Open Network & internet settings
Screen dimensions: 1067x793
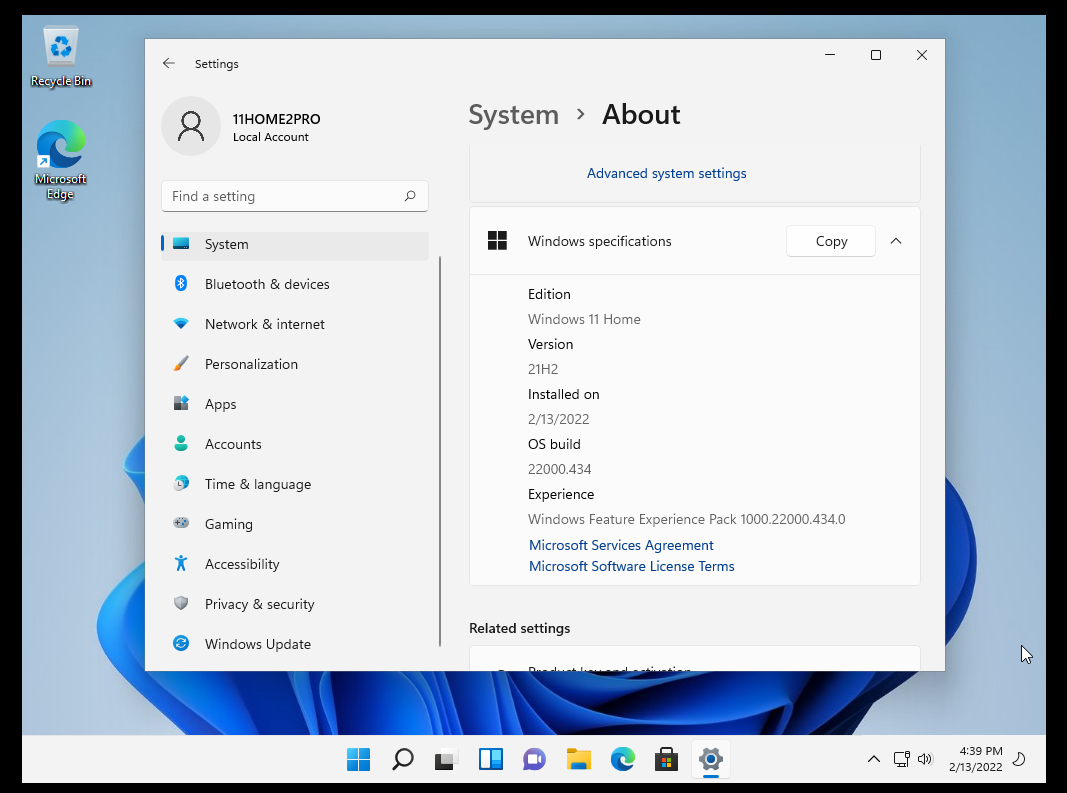(295, 324)
